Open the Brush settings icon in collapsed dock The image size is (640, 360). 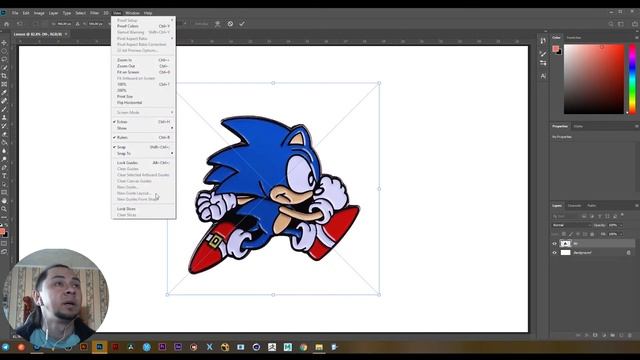pyautogui.click(x=543, y=53)
